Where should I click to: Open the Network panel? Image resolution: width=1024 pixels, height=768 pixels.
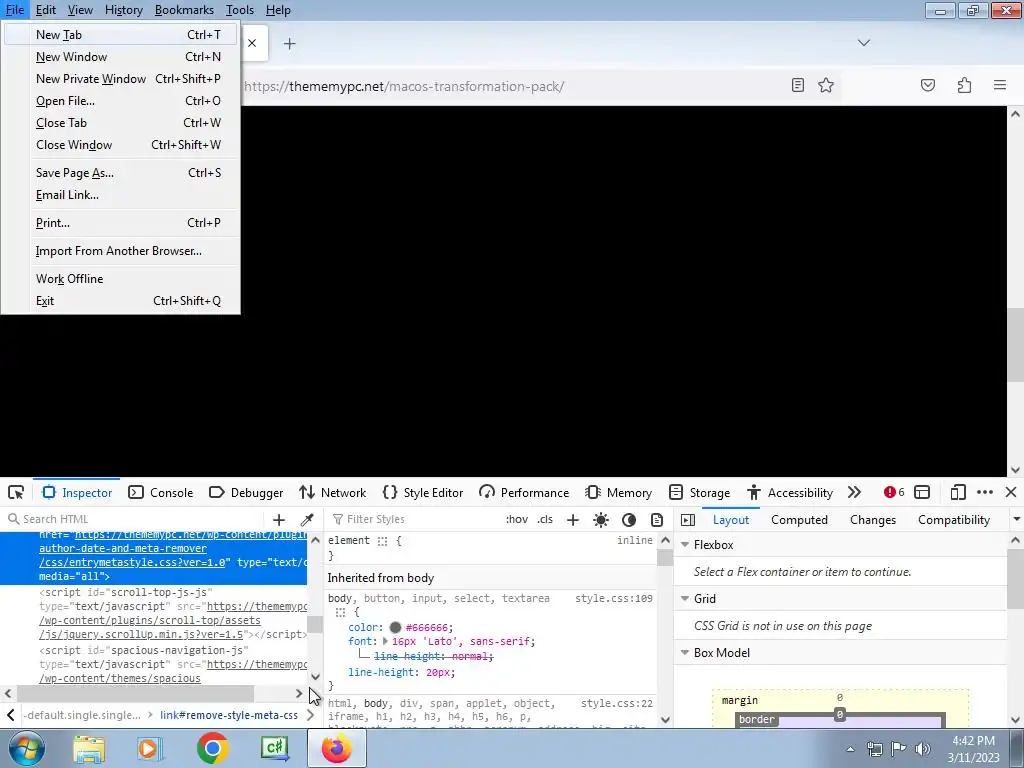tap(332, 492)
